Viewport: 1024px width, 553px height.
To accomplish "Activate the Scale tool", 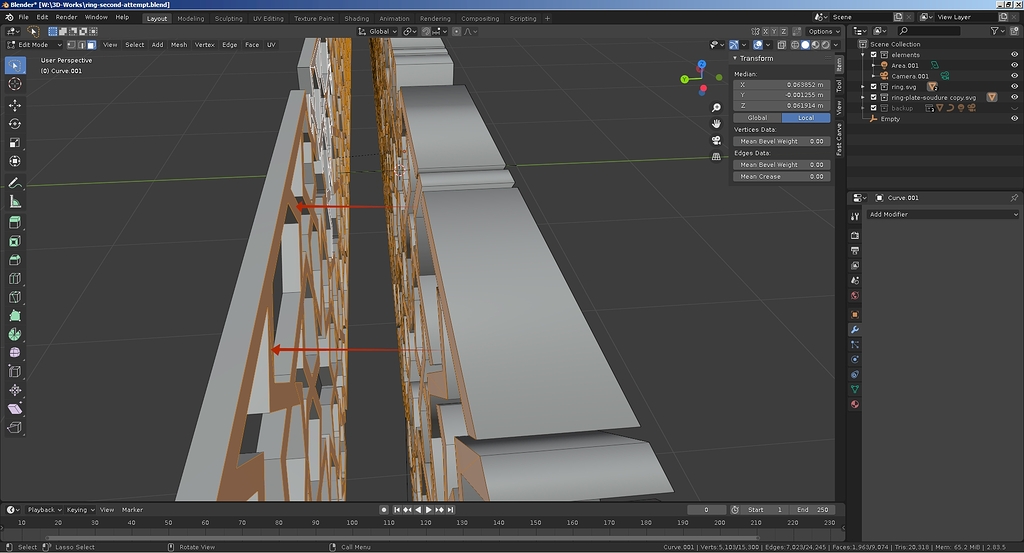I will (15, 142).
